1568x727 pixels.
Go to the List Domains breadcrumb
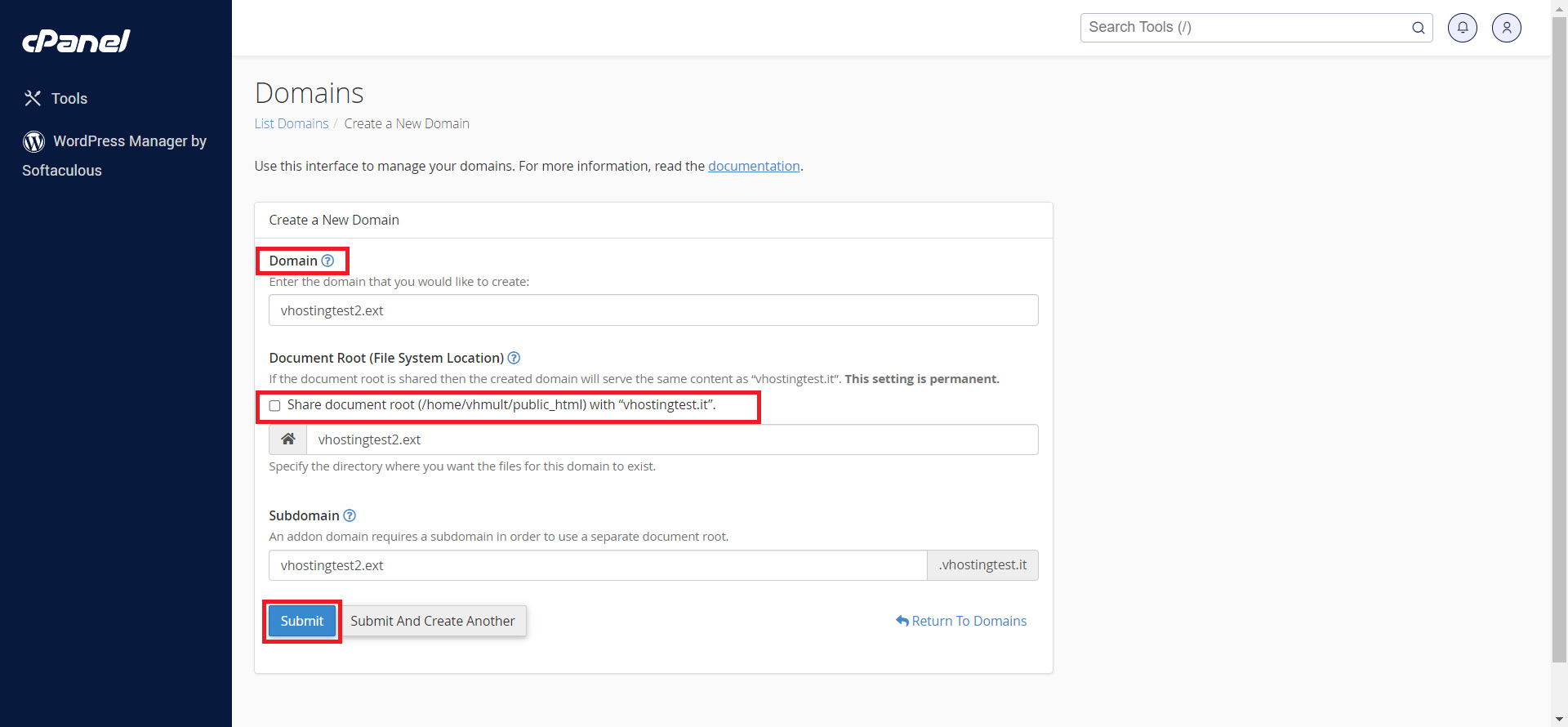(x=292, y=123)
